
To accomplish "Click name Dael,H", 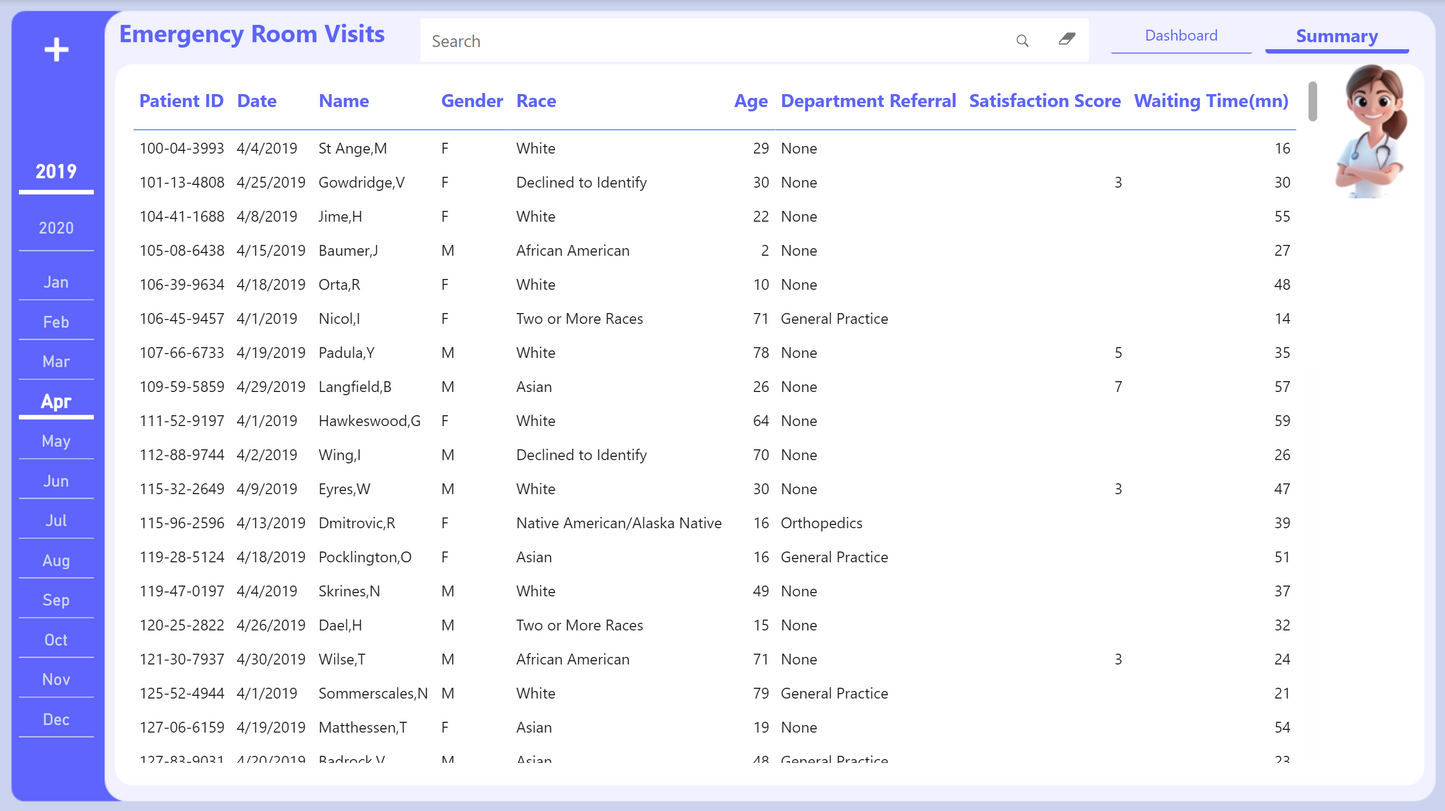I will pyautogui.click(x=340, y=625).
